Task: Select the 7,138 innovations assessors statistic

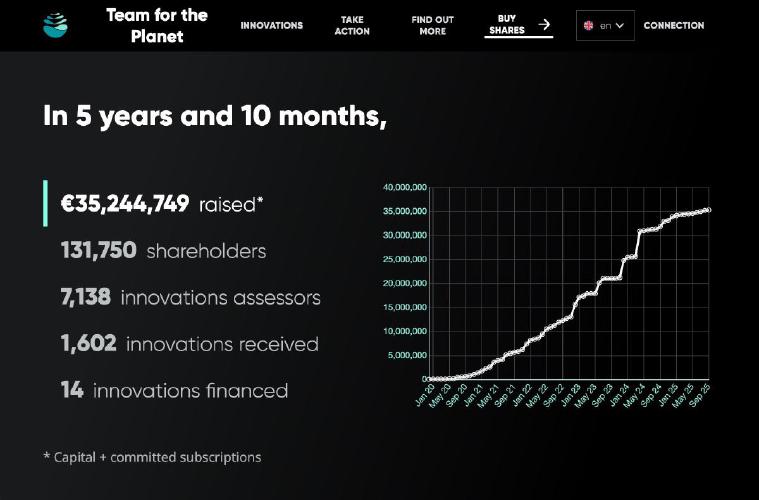Action: tap(190, 297)
